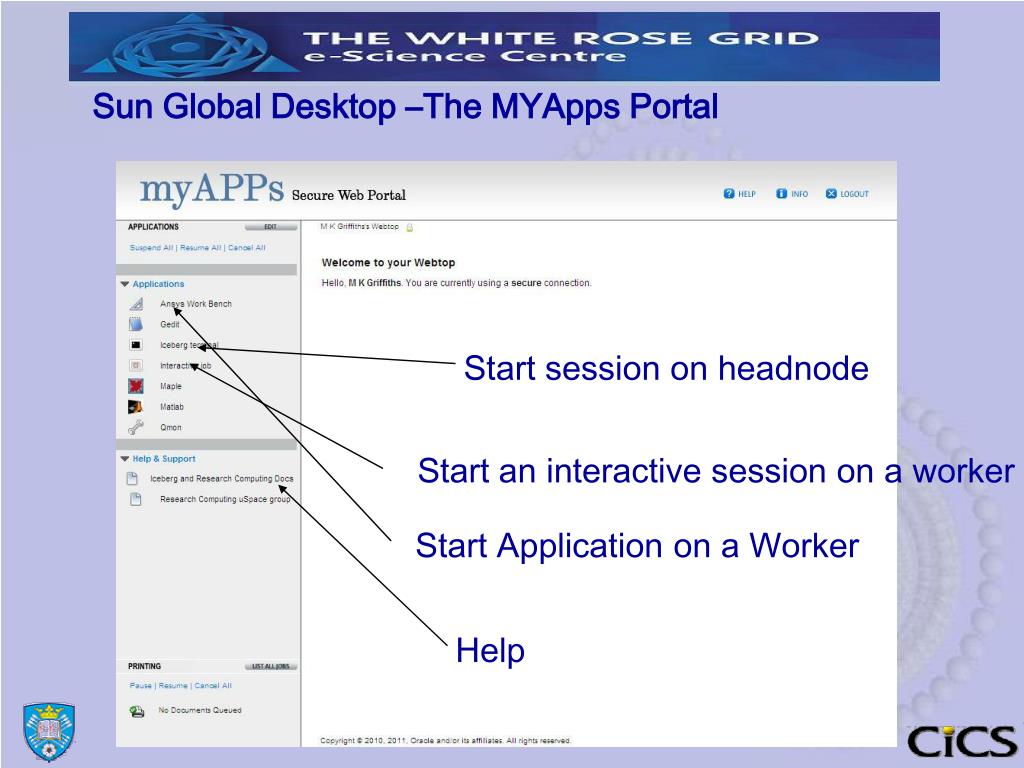Click Suspend All applications link
Screen dimensions: 1024x768
click(x=152, y=248)
